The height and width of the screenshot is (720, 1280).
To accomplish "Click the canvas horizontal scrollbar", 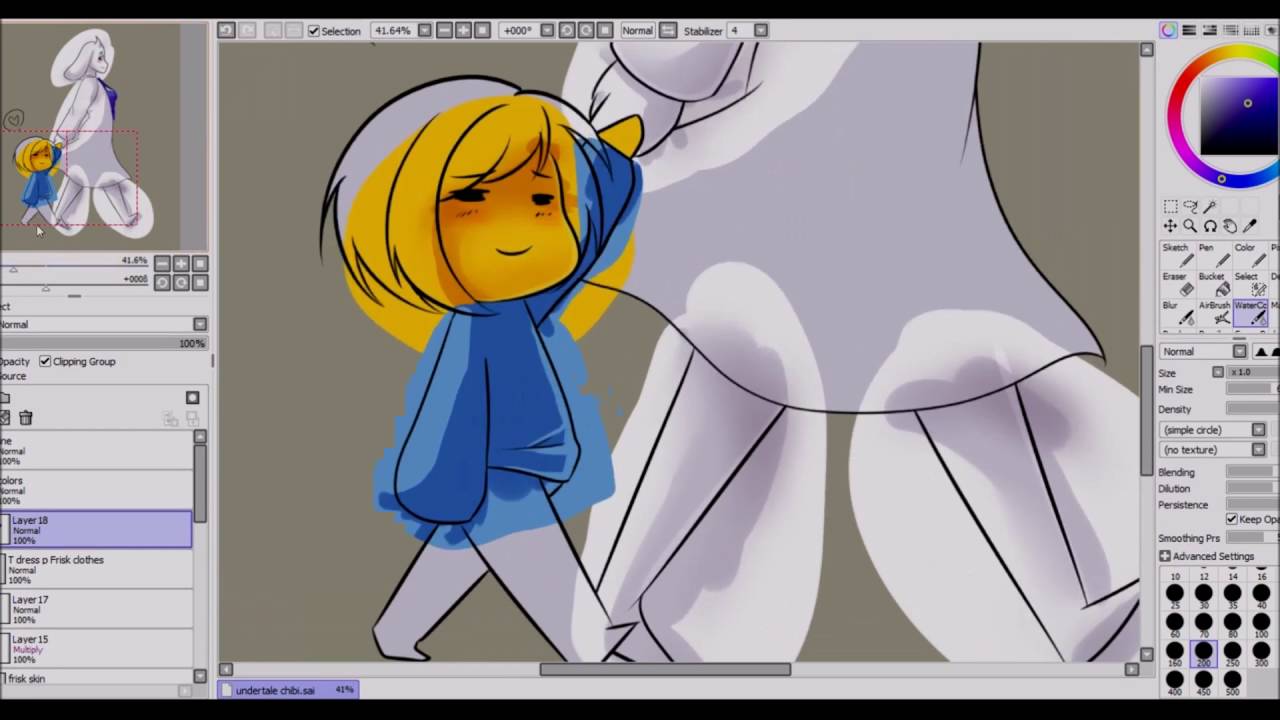I will [665, 669].
